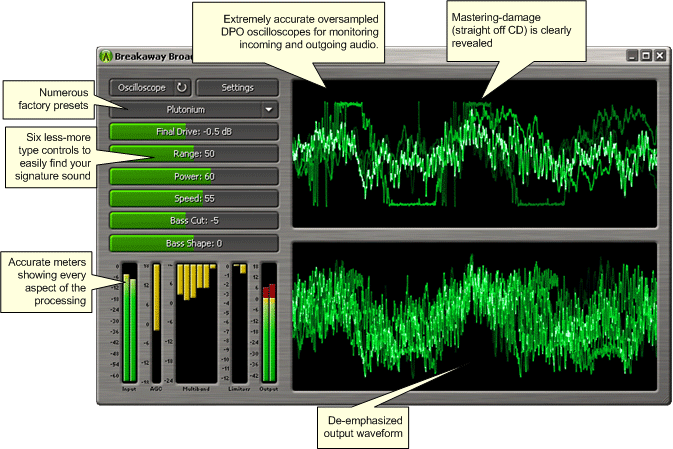This screenshot has height=449, width=673.
Task: Adjust the Bass Cut -5 slider
Action: (194, 221)
